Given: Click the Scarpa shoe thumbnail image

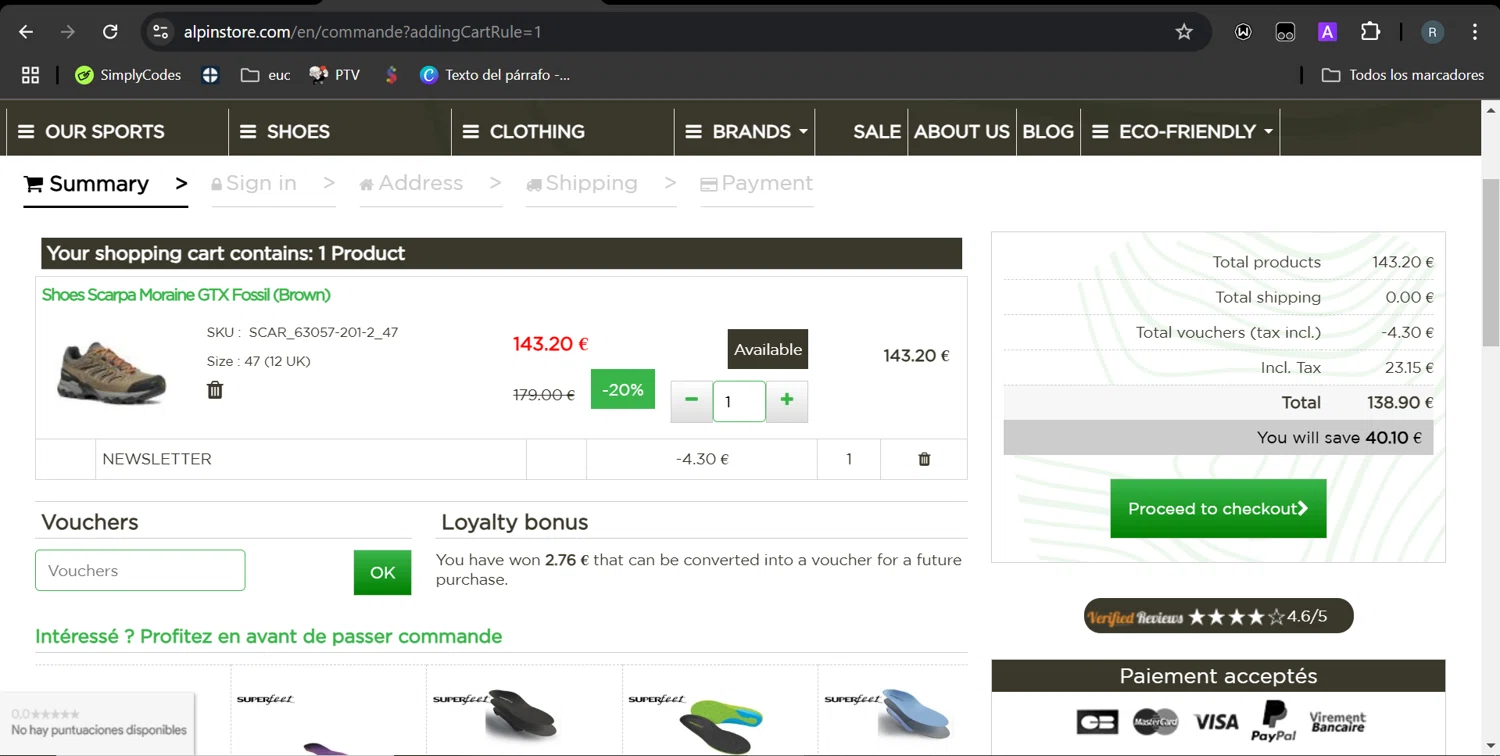Looking at the screenshot, I should click(112, 372).
